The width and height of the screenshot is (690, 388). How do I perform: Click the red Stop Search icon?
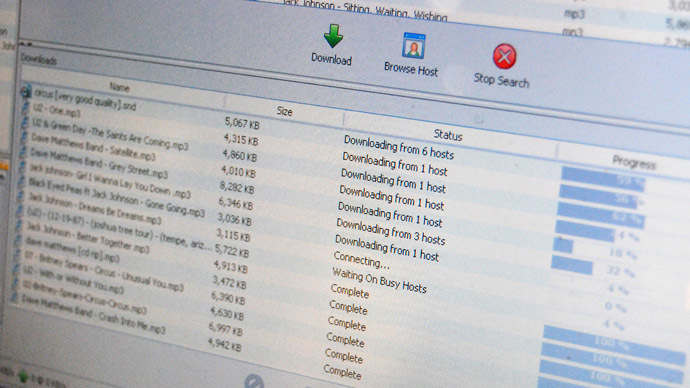tap(504, 57)
